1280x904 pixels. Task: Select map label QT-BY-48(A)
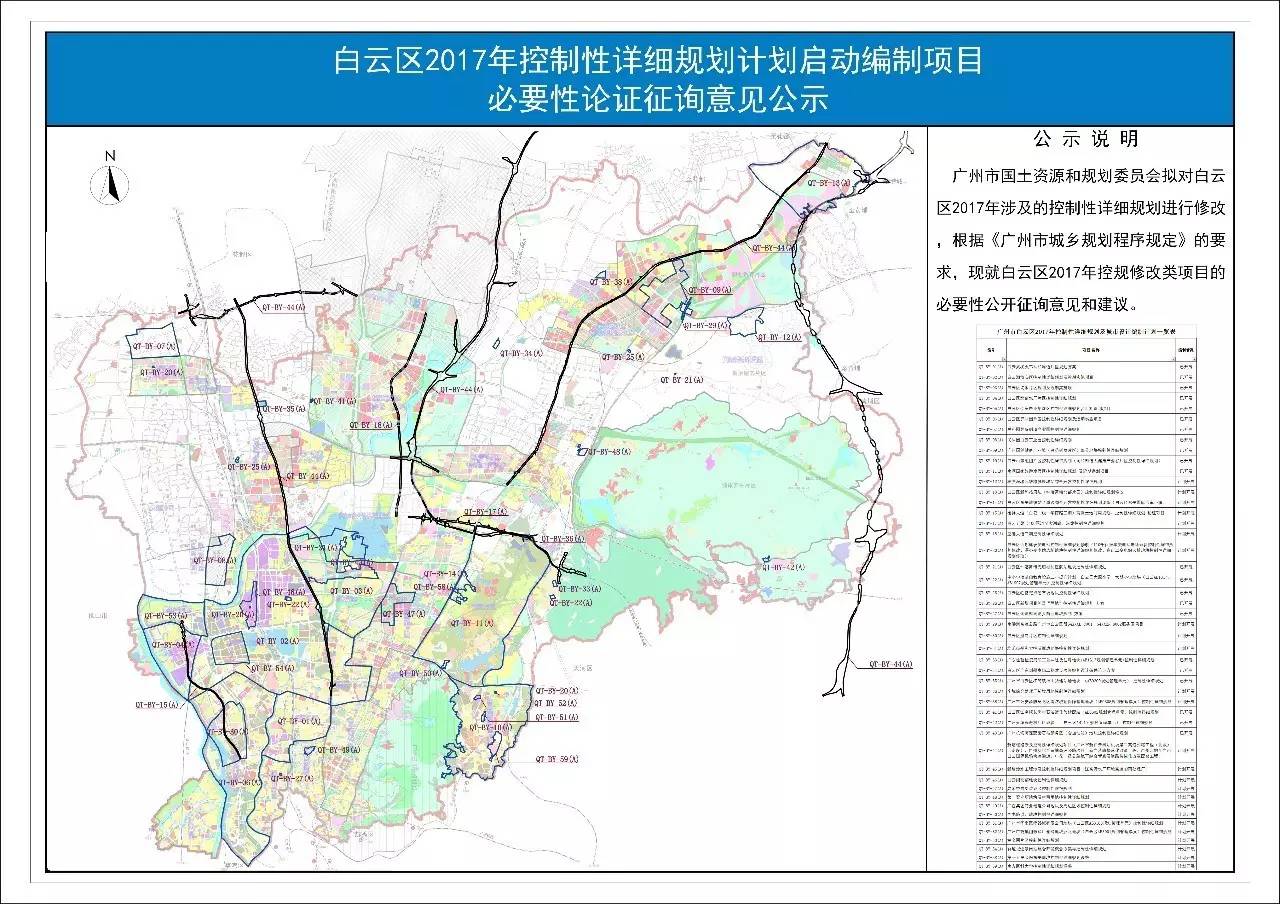(x=610, y=452)
